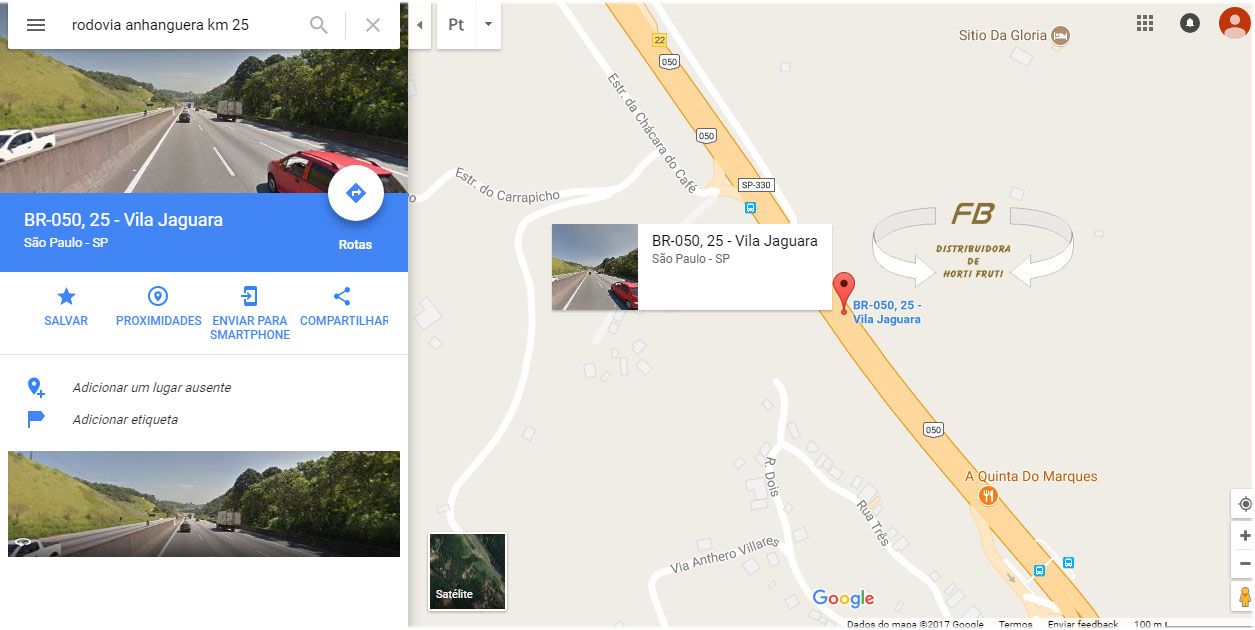Open the Street View panorama thumbnail
Image resolution: width=1255 pixels, height=630 pixels.
pos(204,504)
